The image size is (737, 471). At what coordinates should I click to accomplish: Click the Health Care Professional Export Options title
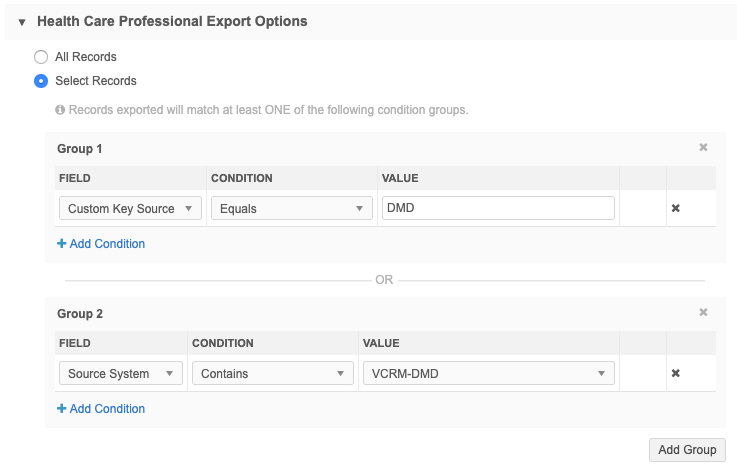coord(172,21)
